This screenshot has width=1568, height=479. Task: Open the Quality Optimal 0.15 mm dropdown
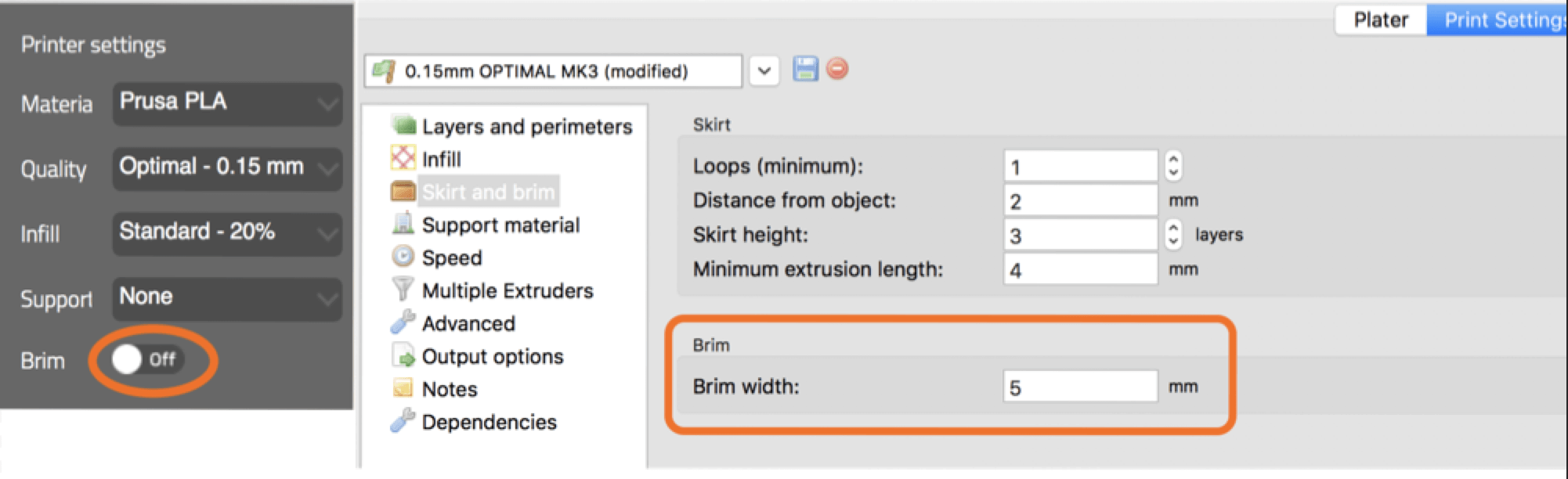pos(228,168)
